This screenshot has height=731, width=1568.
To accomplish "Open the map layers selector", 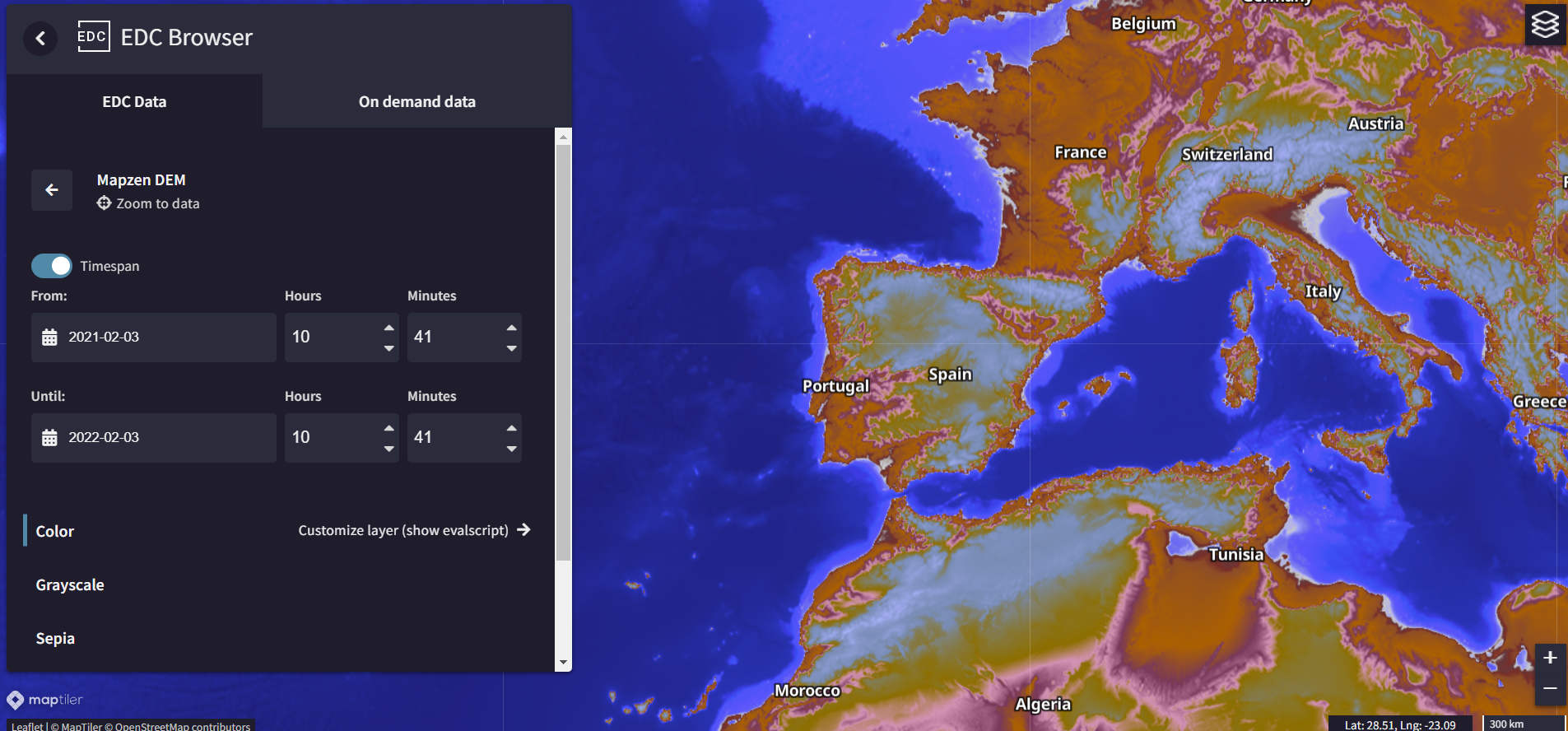I will tap(1545, 24).
